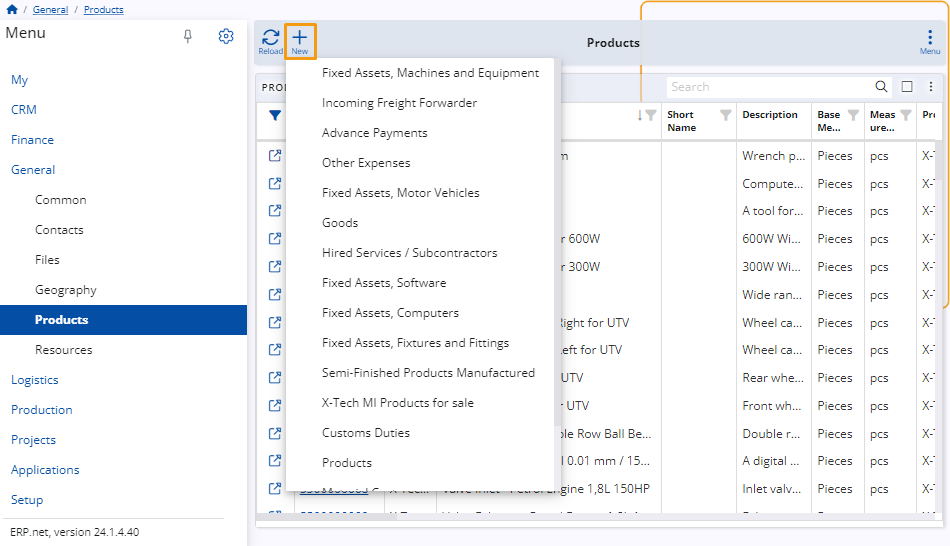Open record in Wide ran... row
The height and width of the screenshot is (546, 950).
pos(275,294)
